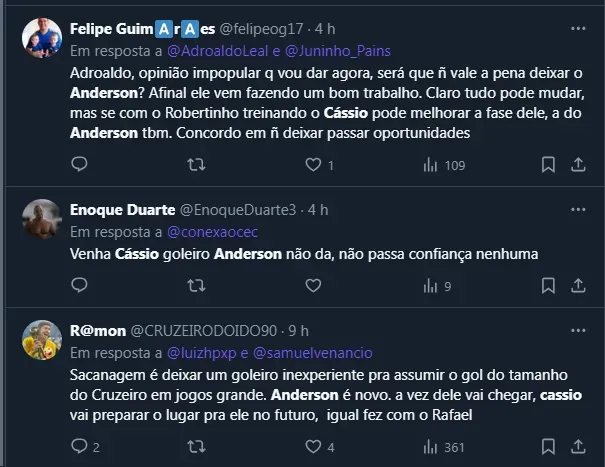
Task: Reply to Felipe Guimarães's tweet
Action: tap(82, 165)
